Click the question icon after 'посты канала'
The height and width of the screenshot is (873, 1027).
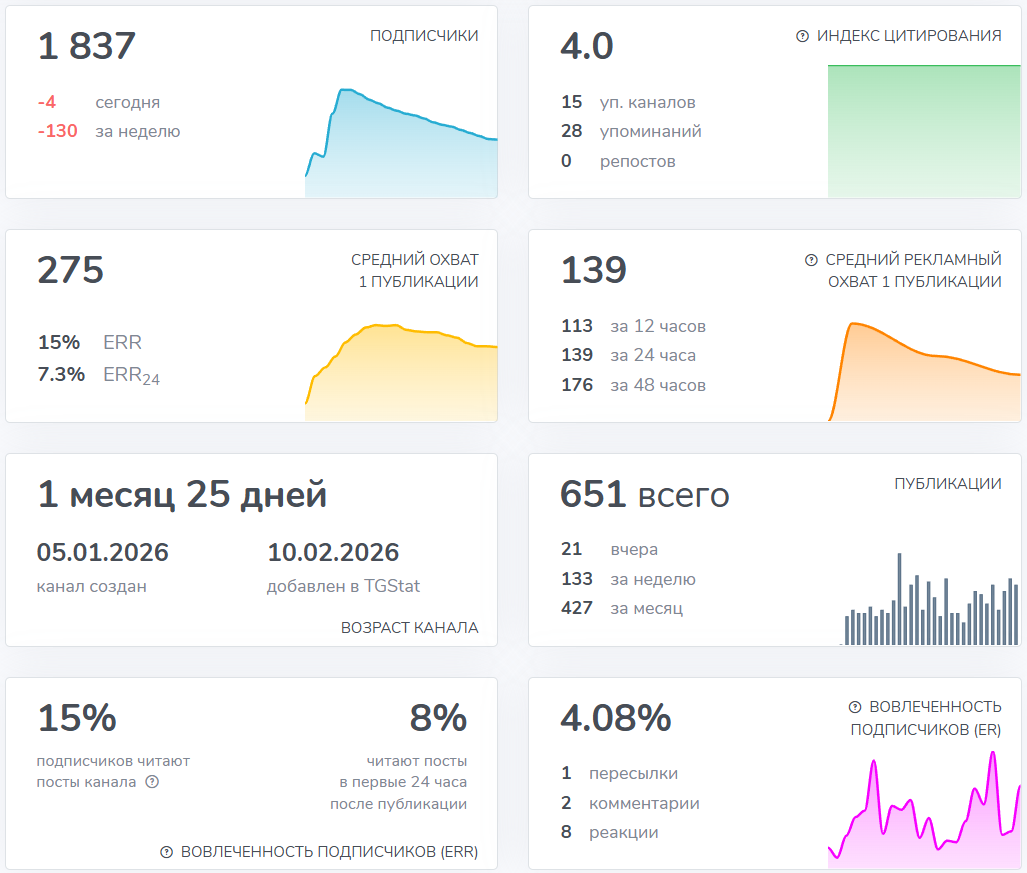[x=152, y=782]
